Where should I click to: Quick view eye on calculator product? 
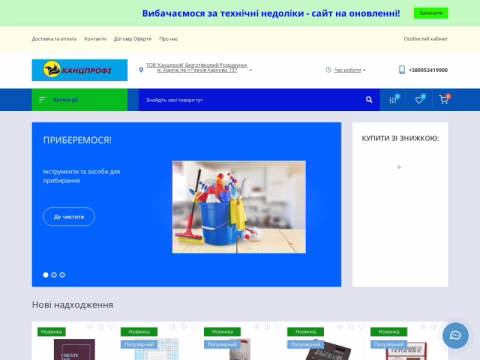[x=340, y=327]
